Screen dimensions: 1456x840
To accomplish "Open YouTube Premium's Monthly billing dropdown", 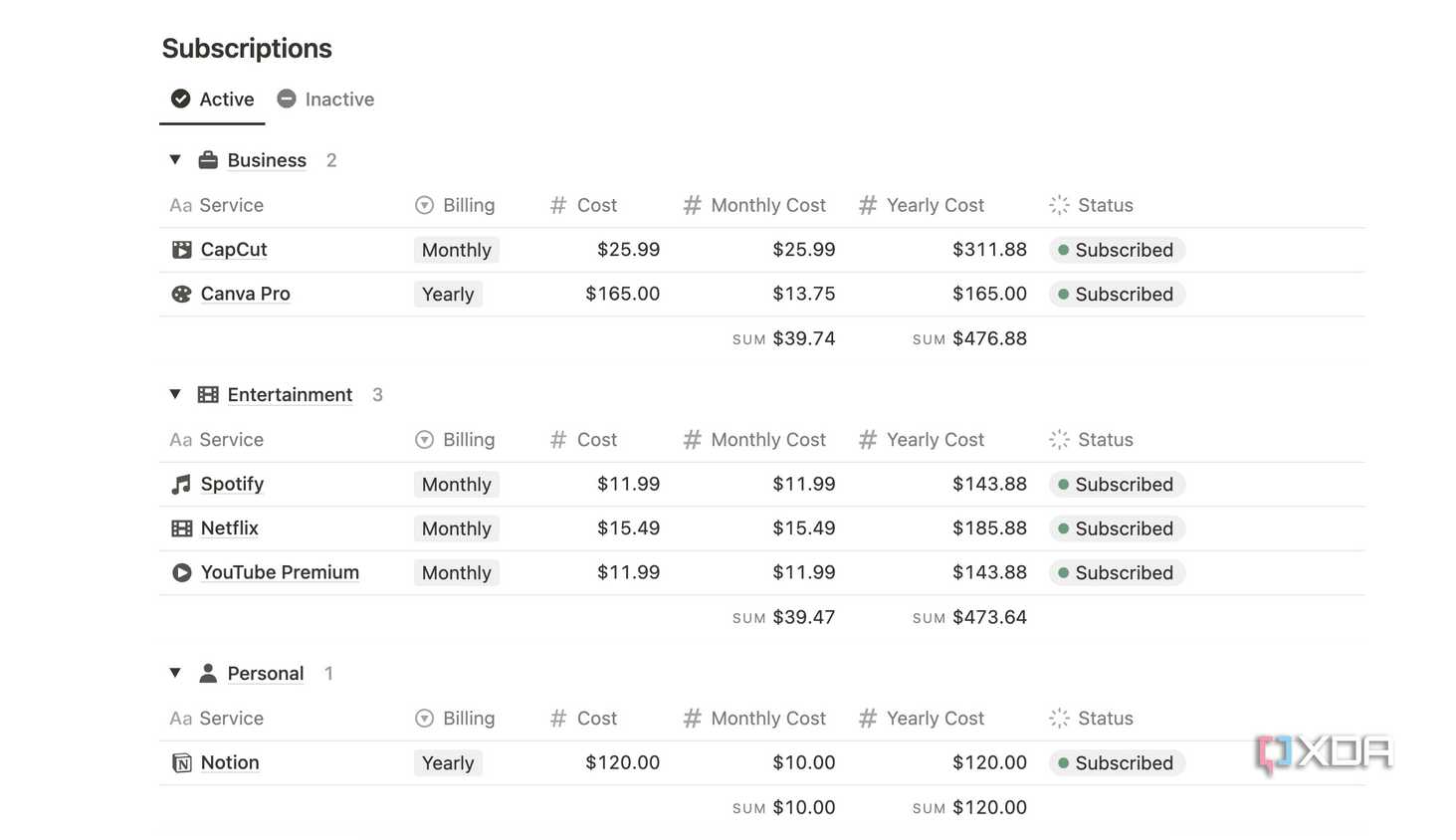I will 457,572.
